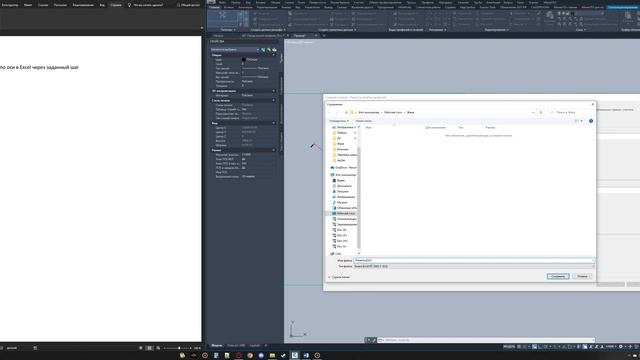Switch to Начало file tab in AutoCAD
This screenshot has height=360, width=640.
pos(218,36)
